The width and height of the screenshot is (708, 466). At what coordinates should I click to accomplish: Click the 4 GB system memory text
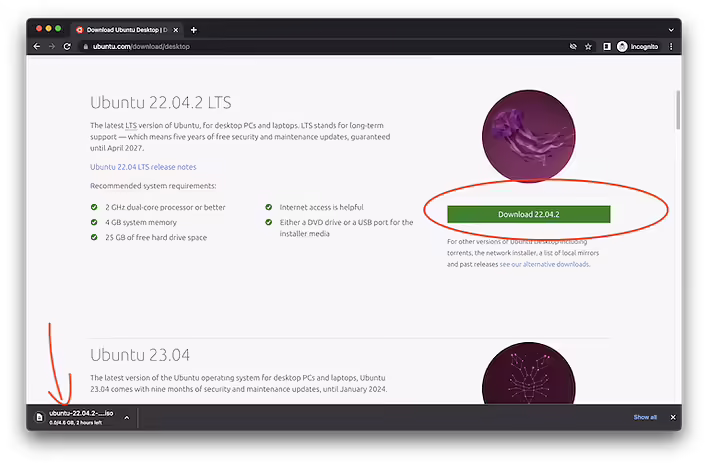coord(141,222)
